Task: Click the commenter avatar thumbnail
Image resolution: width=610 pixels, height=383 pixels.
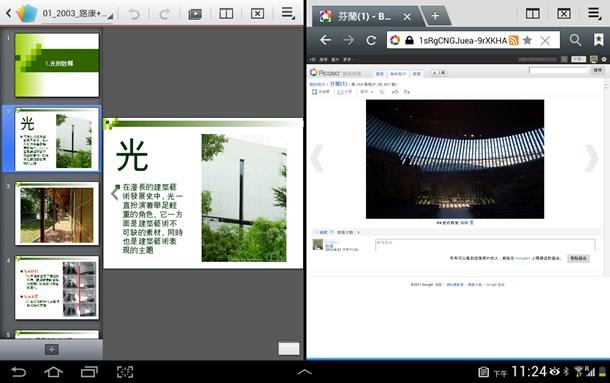Action: 318,244
